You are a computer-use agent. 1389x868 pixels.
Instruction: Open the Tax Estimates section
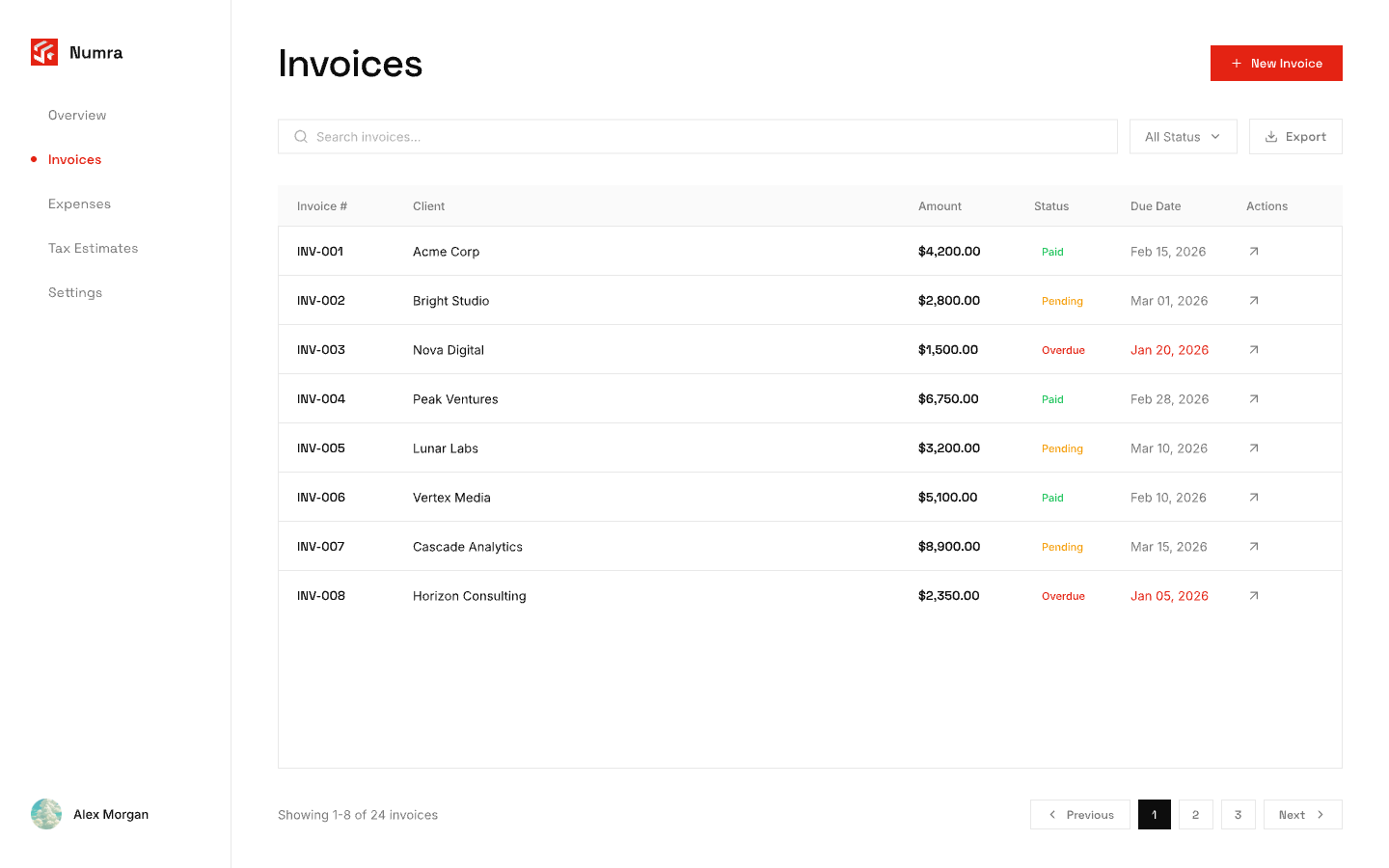pyautogui.click(x=93, y=248)
